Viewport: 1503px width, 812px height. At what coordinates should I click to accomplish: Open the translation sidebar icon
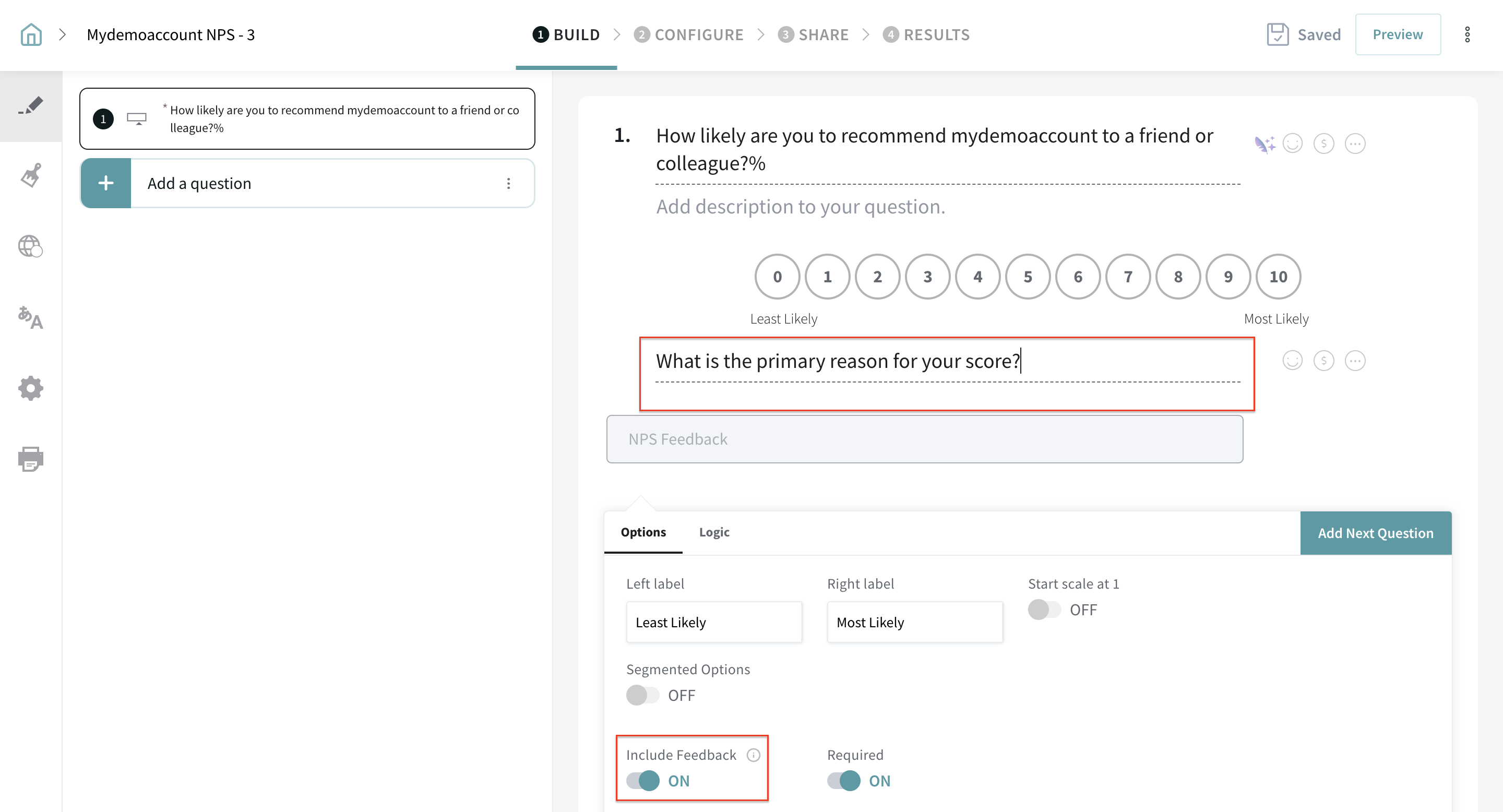(31, 318)
